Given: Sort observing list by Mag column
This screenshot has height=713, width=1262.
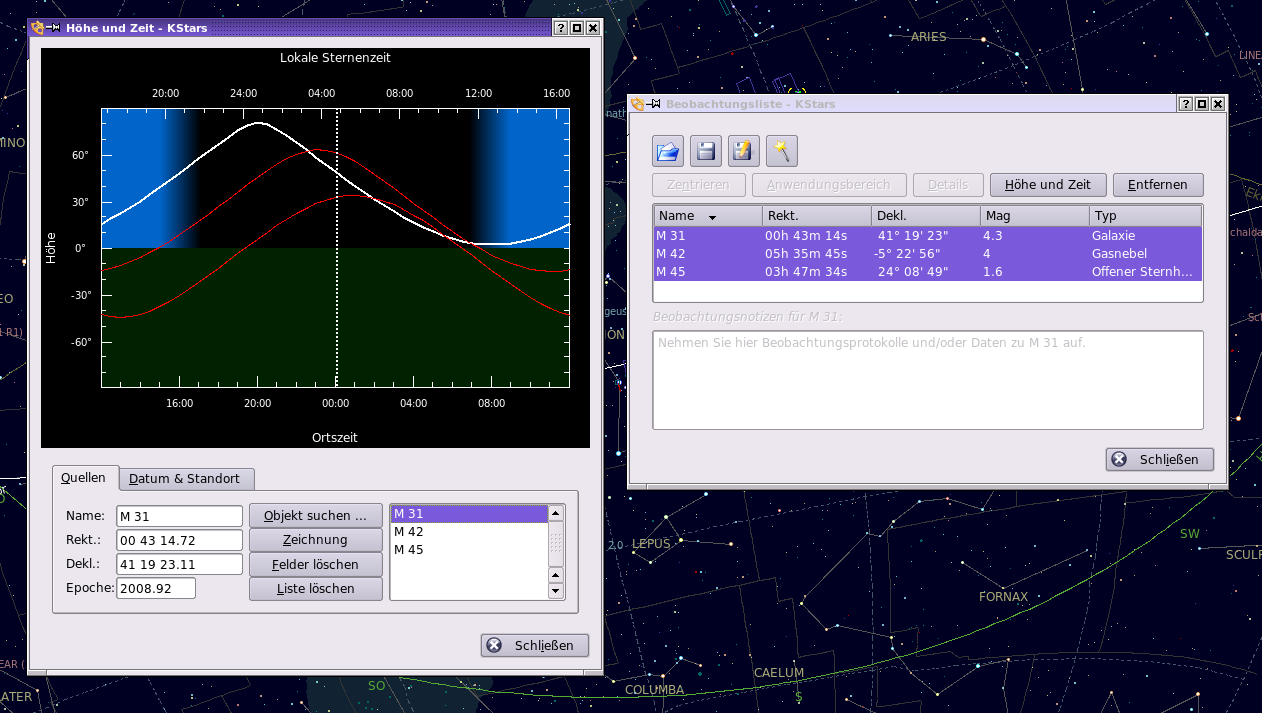Looking at the screenshot, I should [1034, 216].
